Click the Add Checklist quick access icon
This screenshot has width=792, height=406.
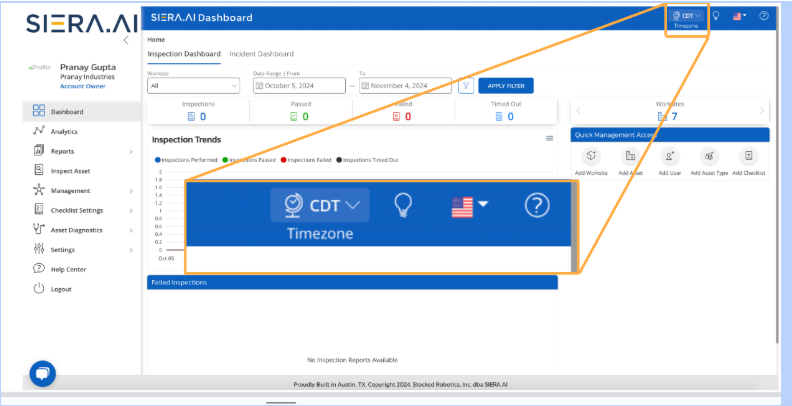pos(749,156)
